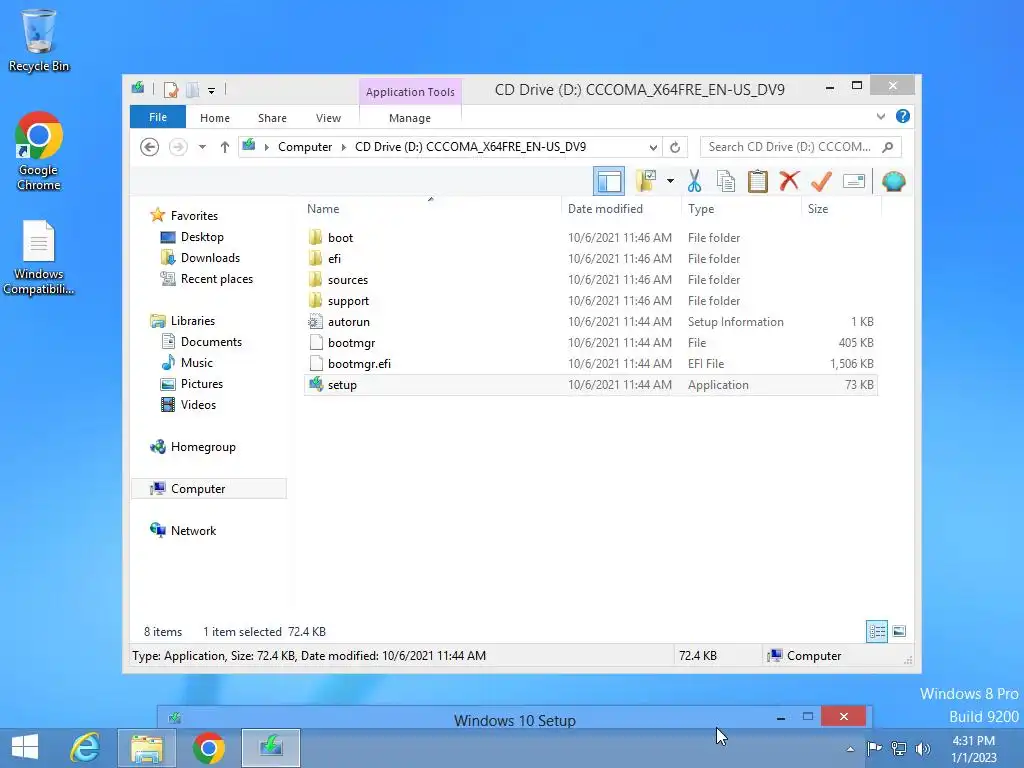The width and height of the screenshot is (1024, 768).
Task: Open the recent locations dropdown
Action: pyautogui.click(x=202, y=147)
